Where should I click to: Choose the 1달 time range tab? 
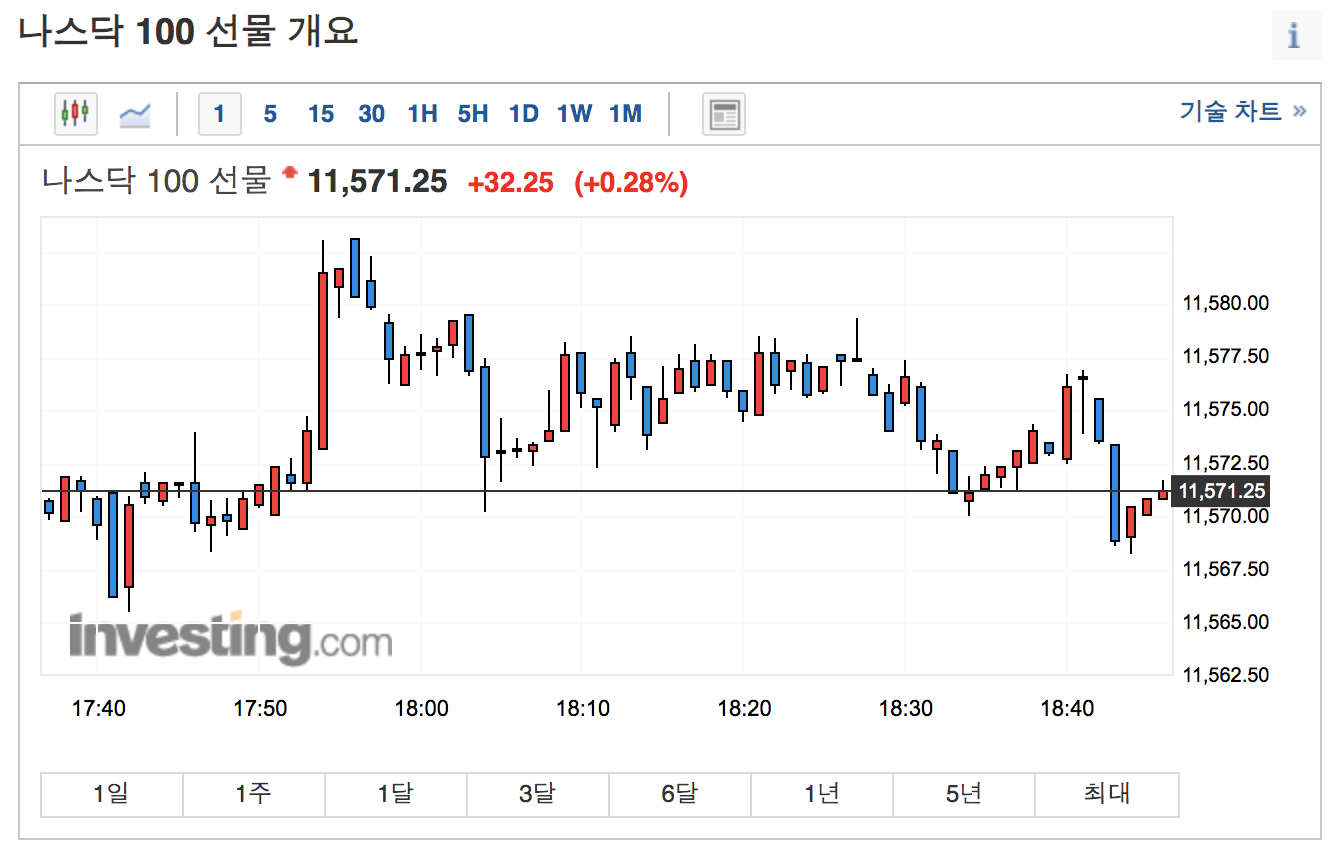(396, 794)
